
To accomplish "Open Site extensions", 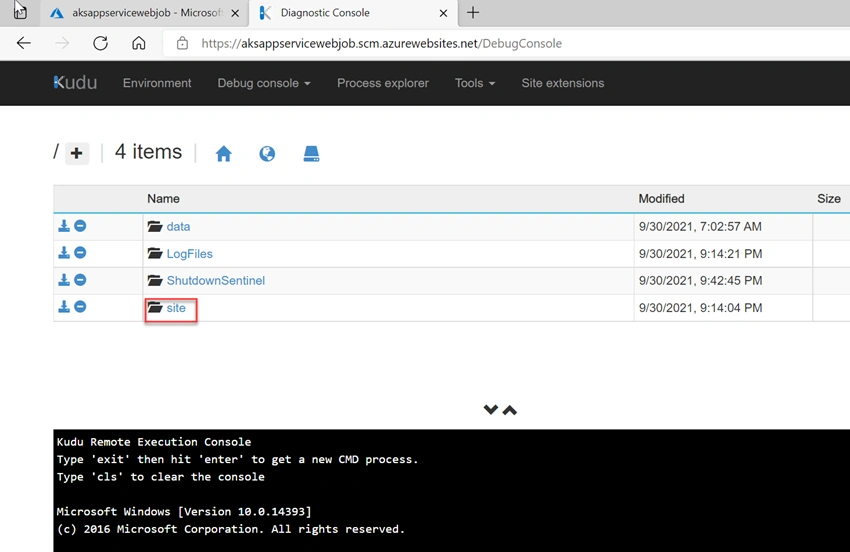I will click(x=563, y=83).
